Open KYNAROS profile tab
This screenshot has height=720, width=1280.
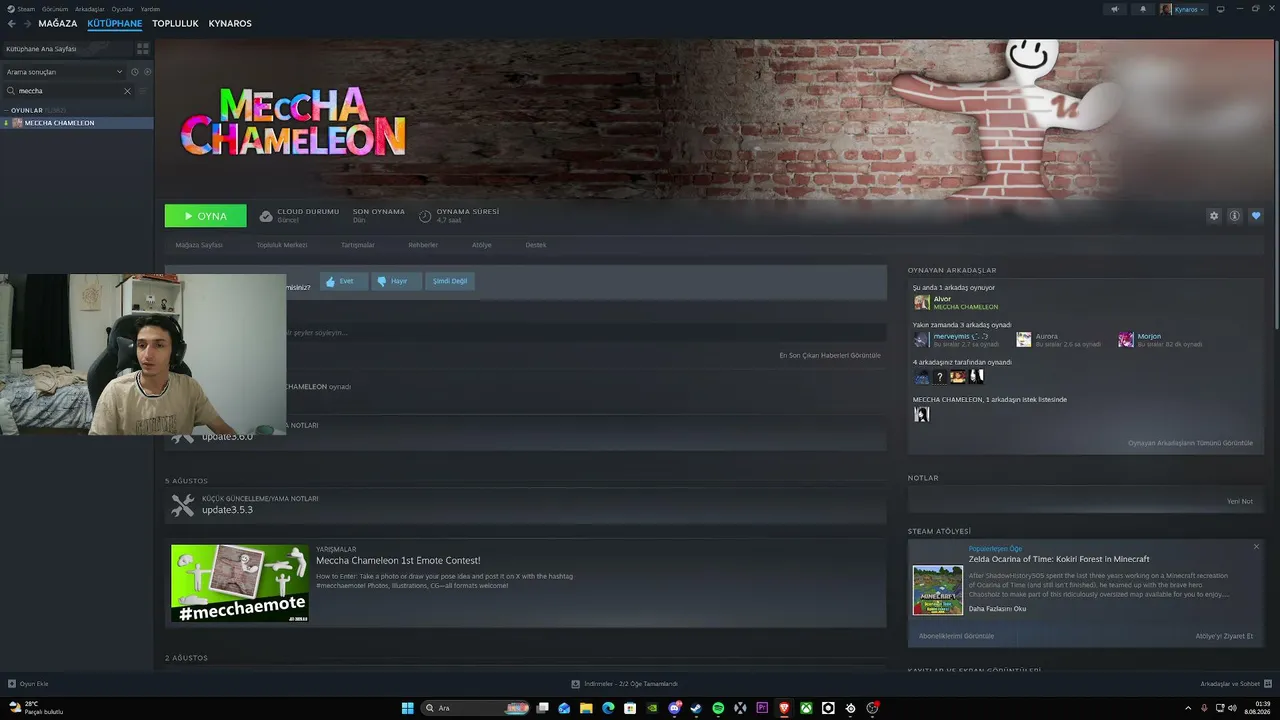tap(230, 23)
